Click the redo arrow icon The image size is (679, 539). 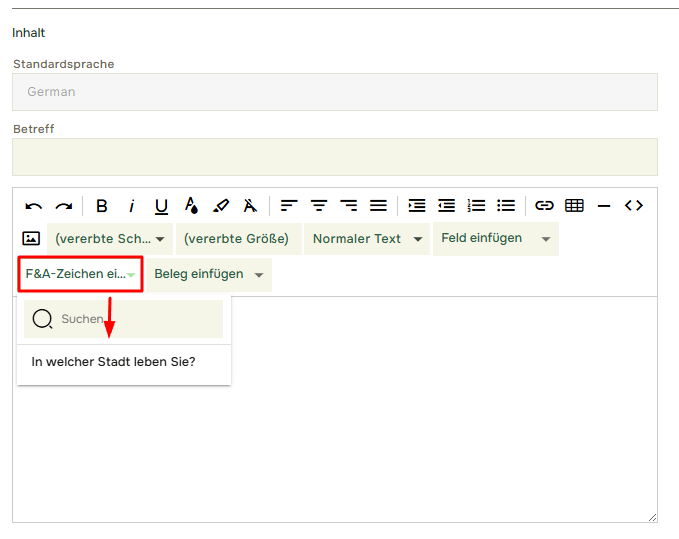coord(64,206)
